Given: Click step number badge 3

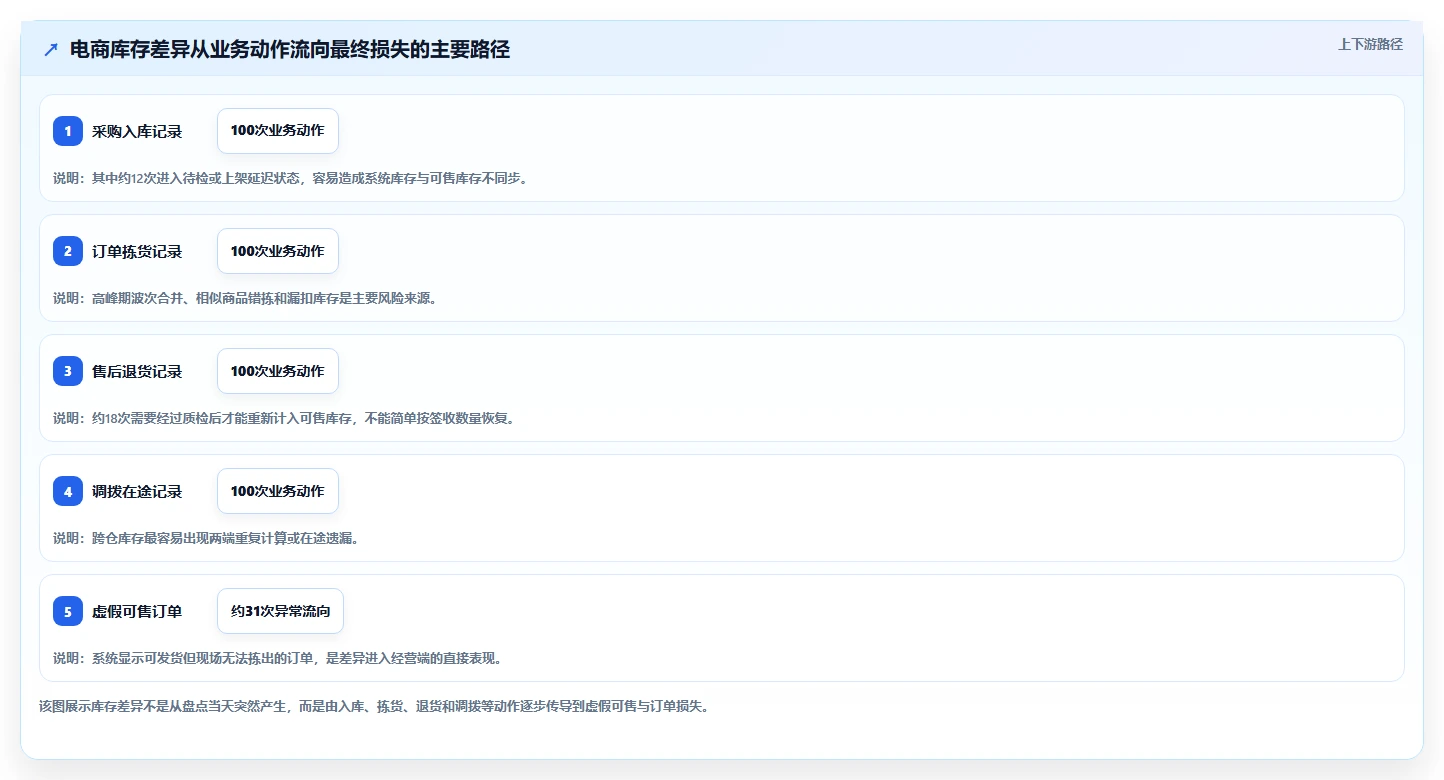Looking at the screenshot, I should click(68, 371).
